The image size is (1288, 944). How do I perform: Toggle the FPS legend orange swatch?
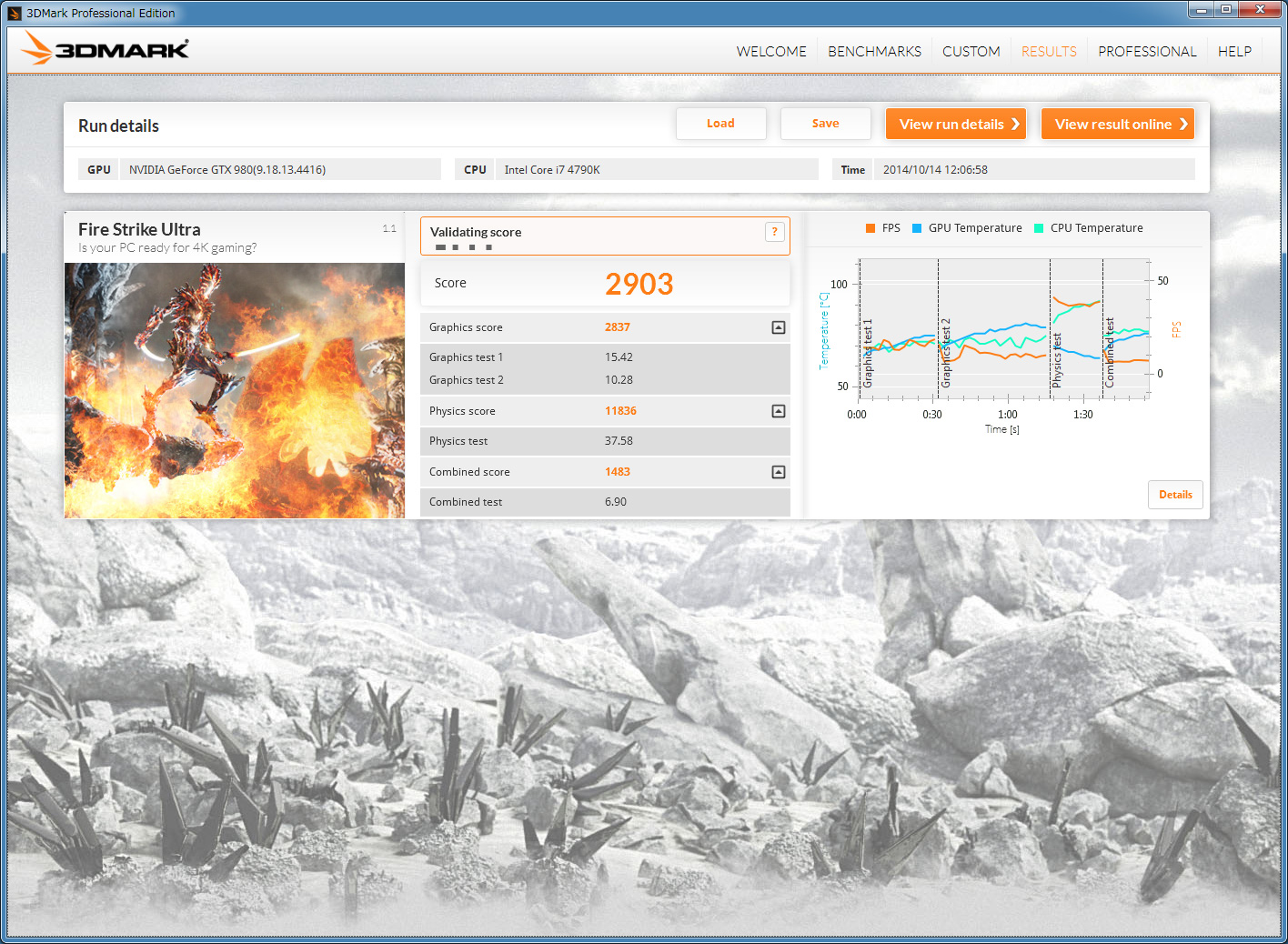(870, 228)
